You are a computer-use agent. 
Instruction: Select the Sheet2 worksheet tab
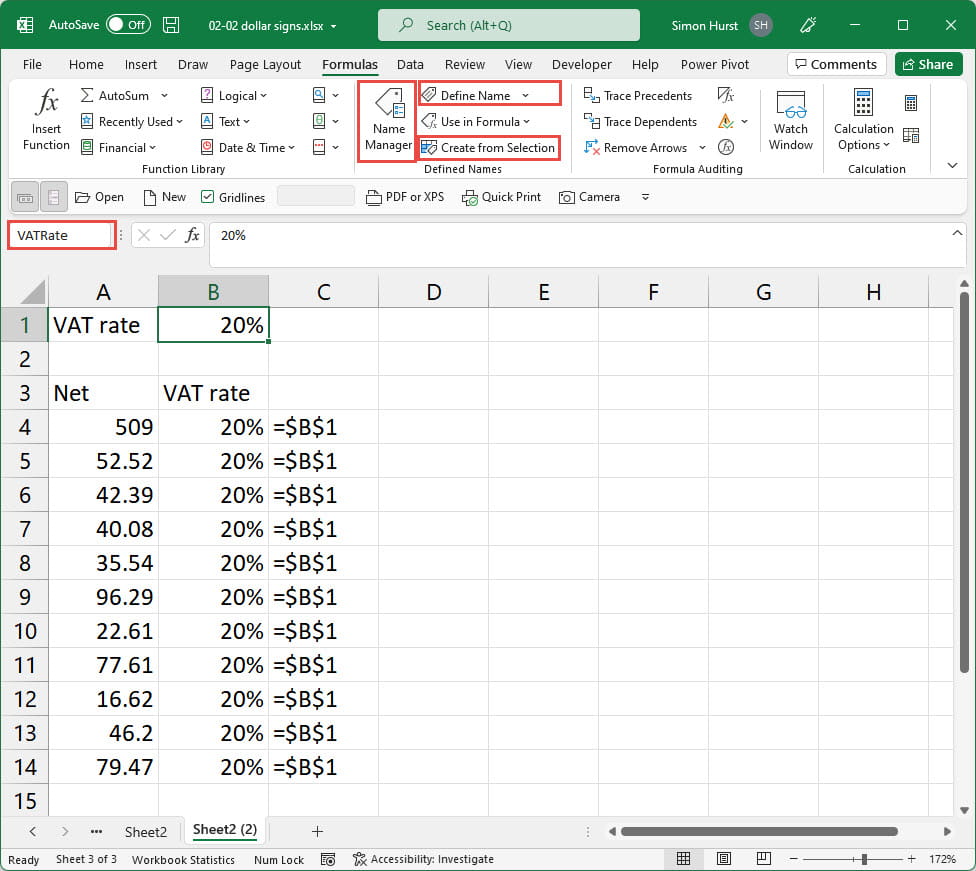(145, 831)
